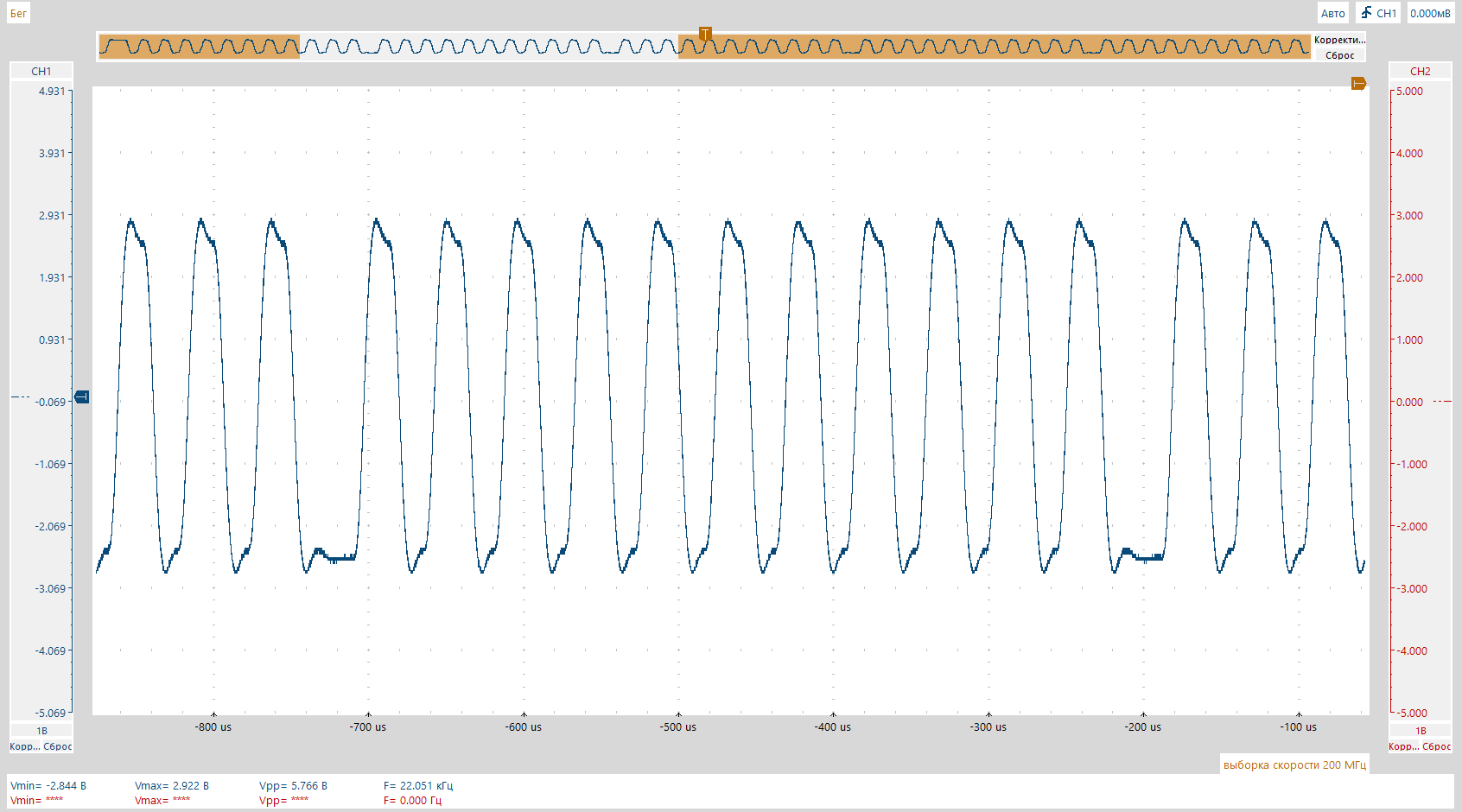
Task: Click the trigger level arrow marker
Action: [1358, 84]
